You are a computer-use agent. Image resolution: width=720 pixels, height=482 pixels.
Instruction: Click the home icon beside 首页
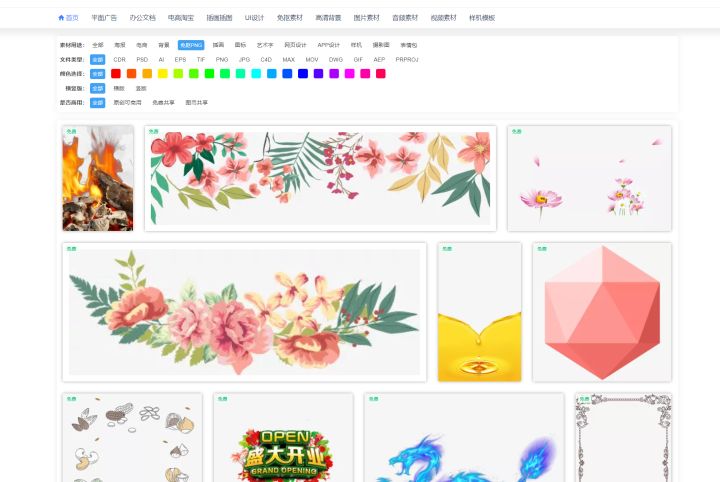coord(61,18)
